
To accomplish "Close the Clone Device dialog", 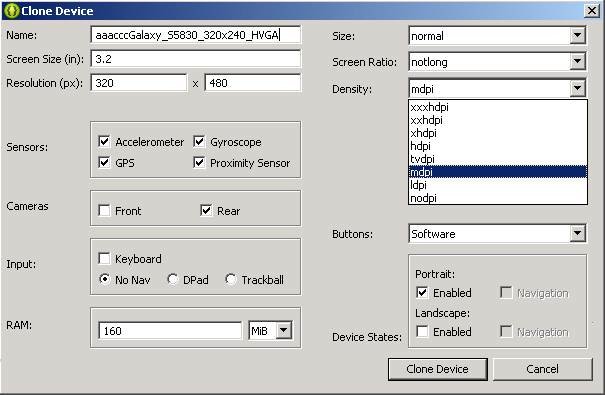I will click(x=591, y=10).
